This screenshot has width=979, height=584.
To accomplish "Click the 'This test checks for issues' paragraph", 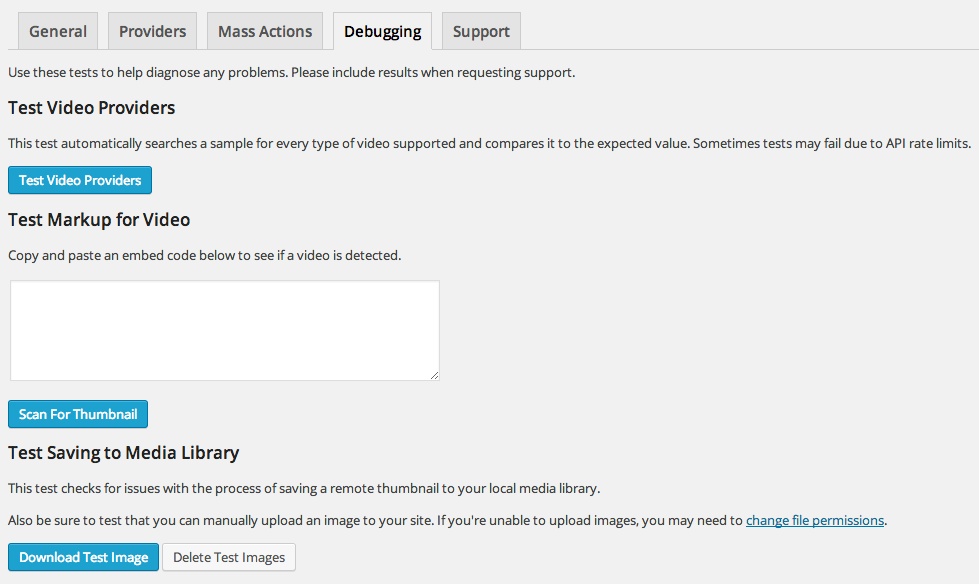I will 304,488.
